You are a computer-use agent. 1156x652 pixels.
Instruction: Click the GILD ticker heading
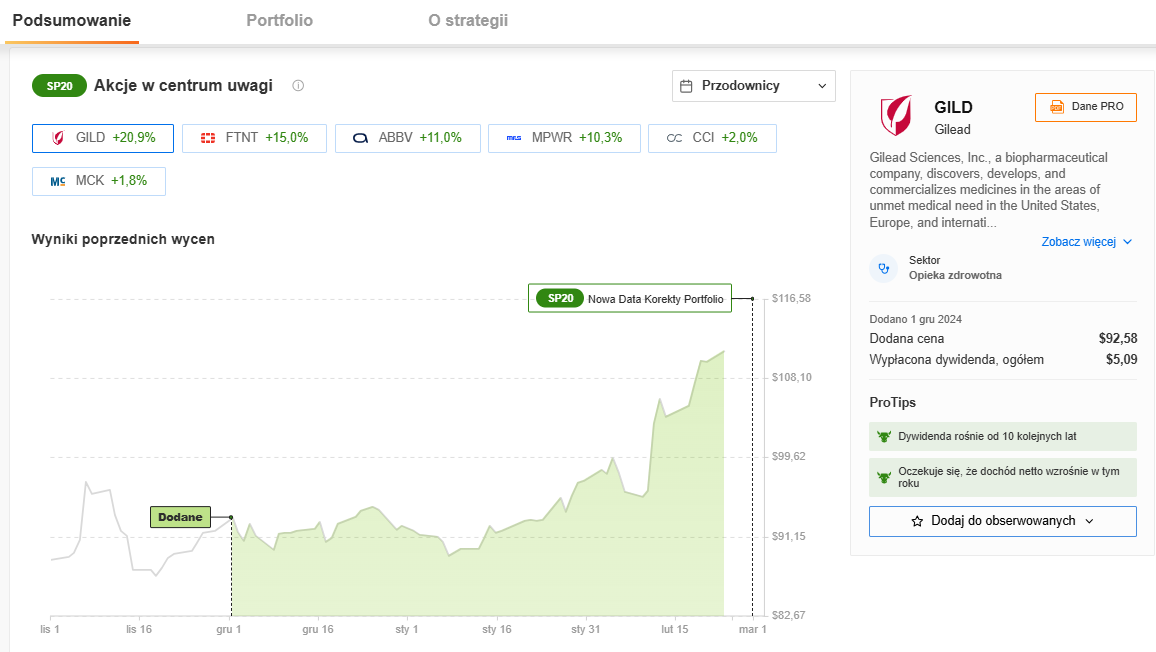tap(953, 108)
